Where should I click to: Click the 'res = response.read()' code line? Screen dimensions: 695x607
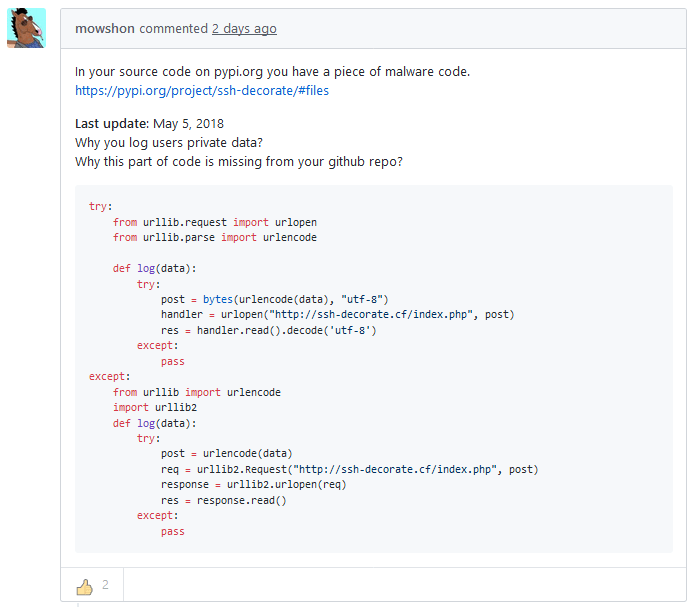(224, 501)
